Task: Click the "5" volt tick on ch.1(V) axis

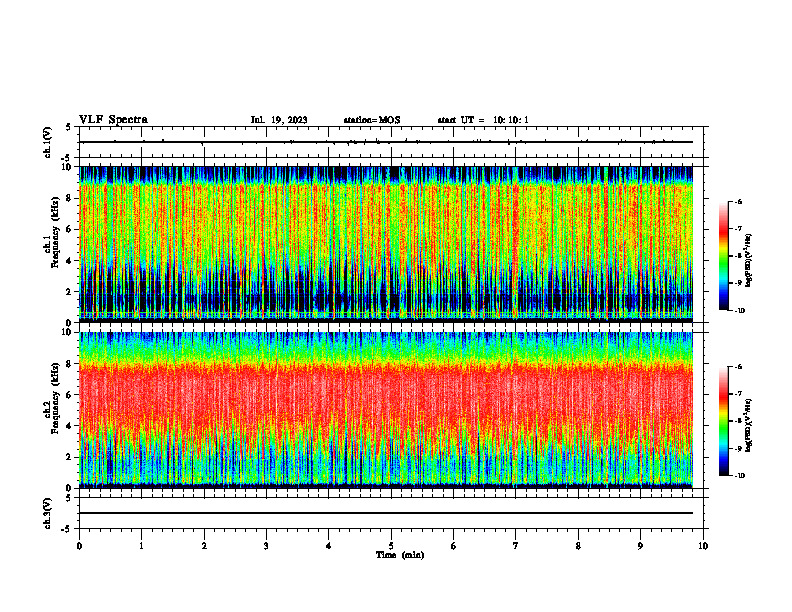Action: 68,127
